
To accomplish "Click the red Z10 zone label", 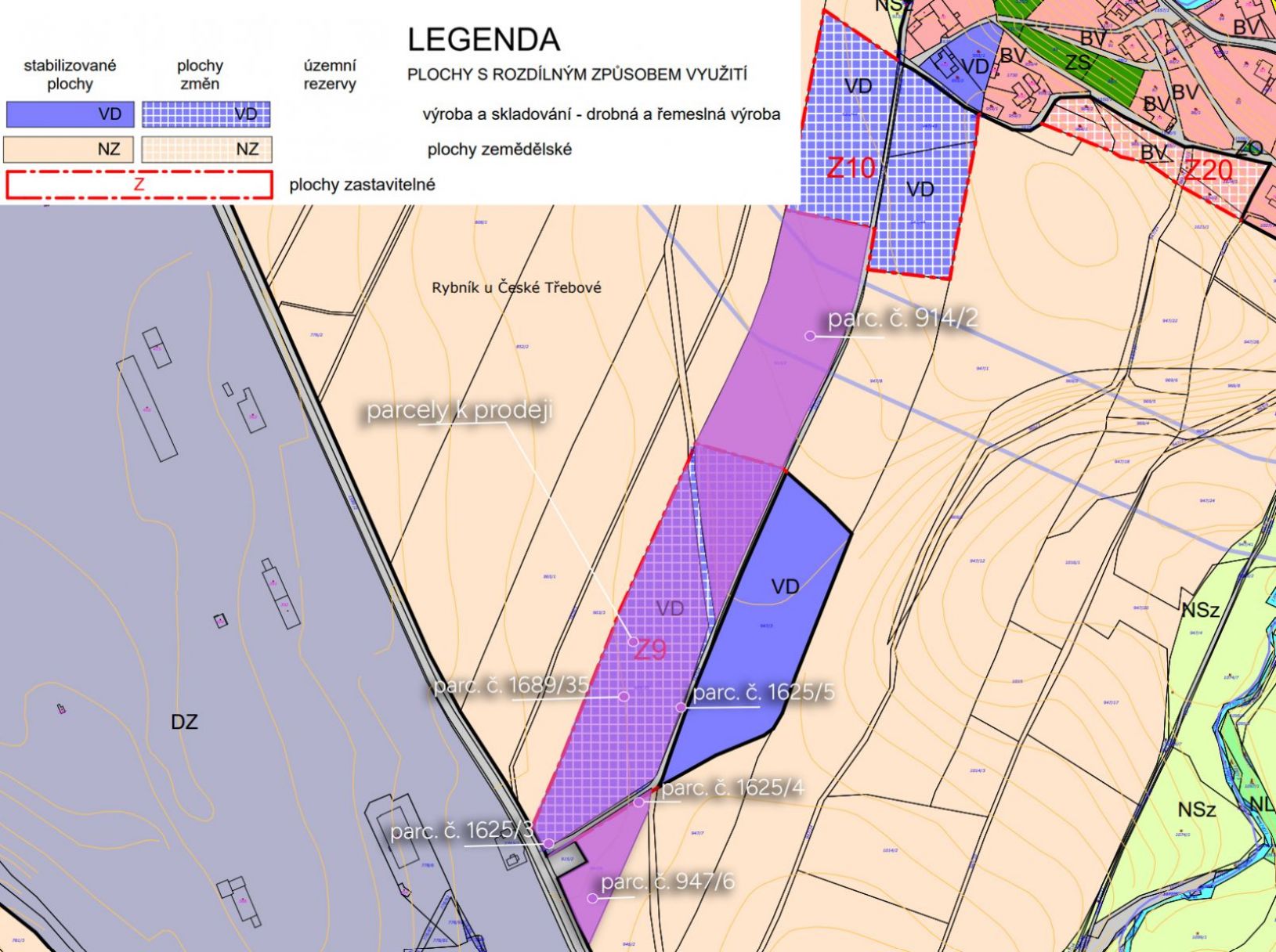I will (851, 168).
